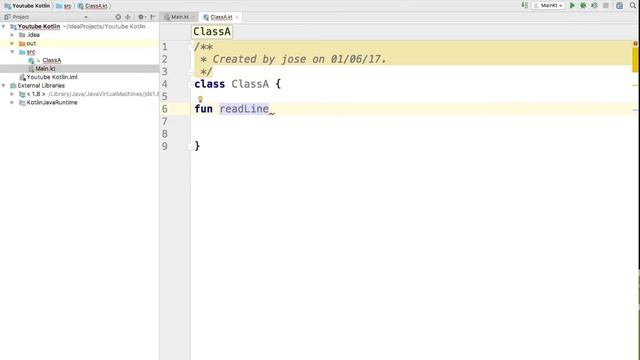
Task: Select the out folder in tree
Action: pos(31,43)
